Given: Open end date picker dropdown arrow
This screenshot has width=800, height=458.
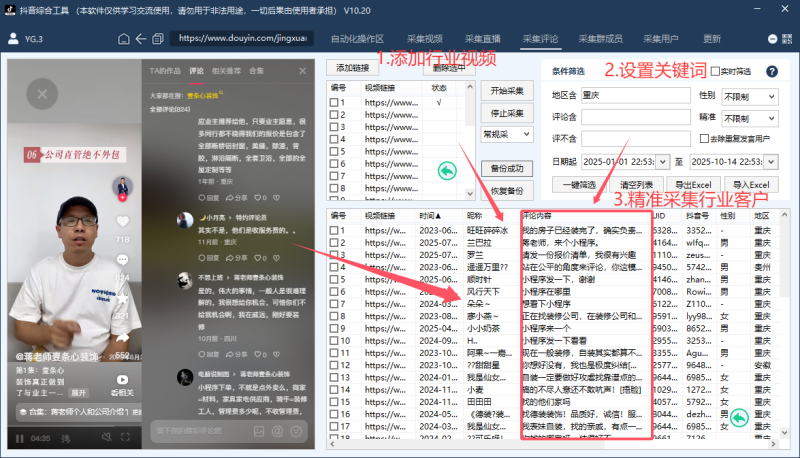Looking at the screenshot, I should 771,162.
